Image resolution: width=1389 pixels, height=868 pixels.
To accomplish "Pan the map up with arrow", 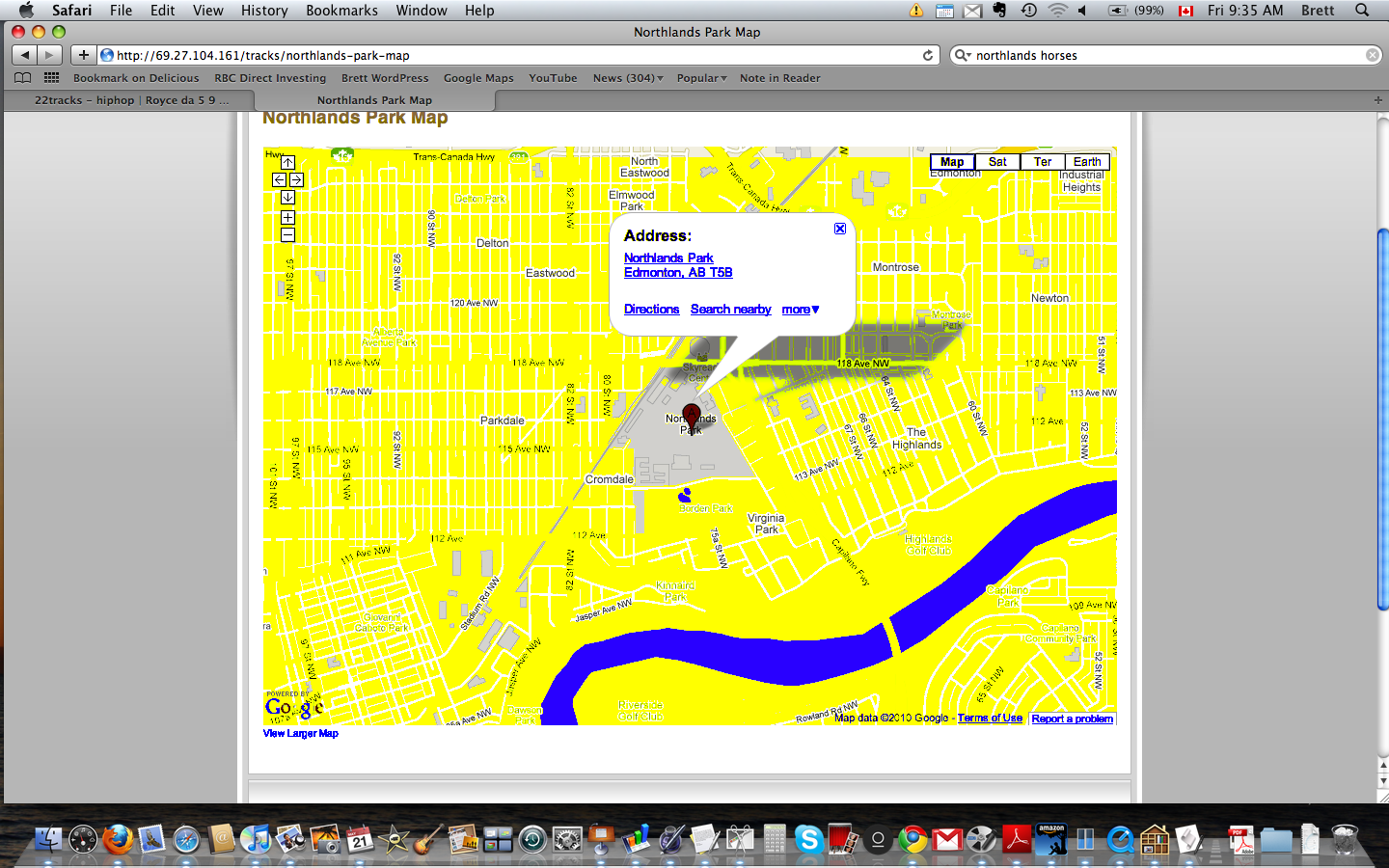I will coord(287,163).
